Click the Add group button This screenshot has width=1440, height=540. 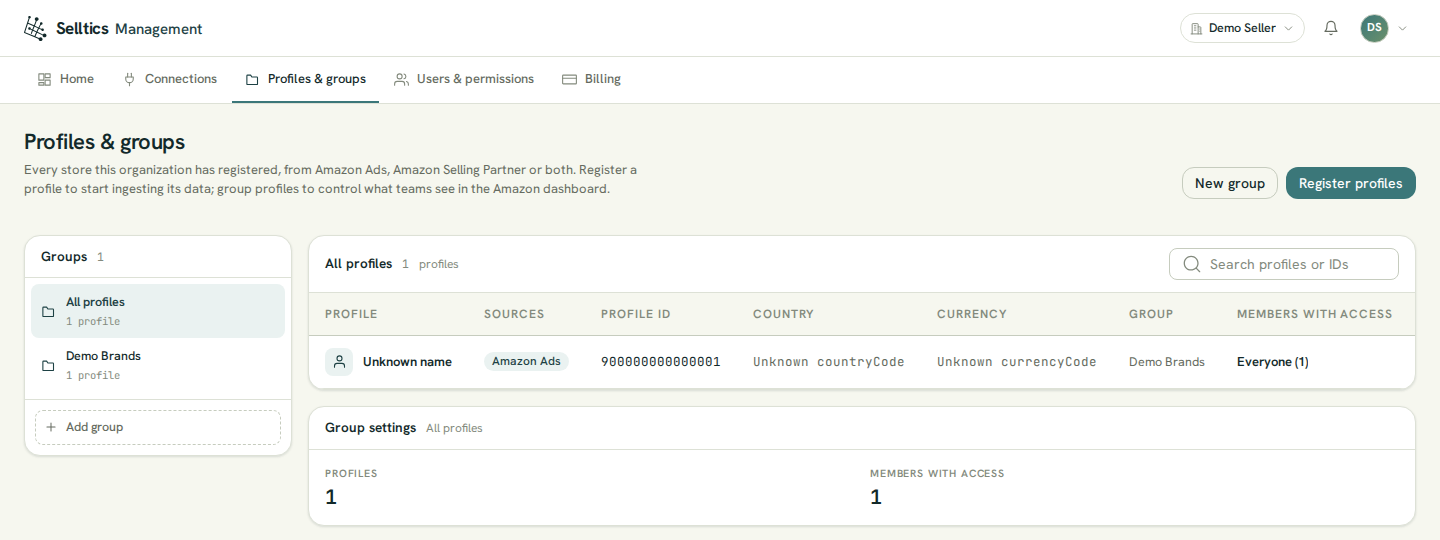[158, 427]
